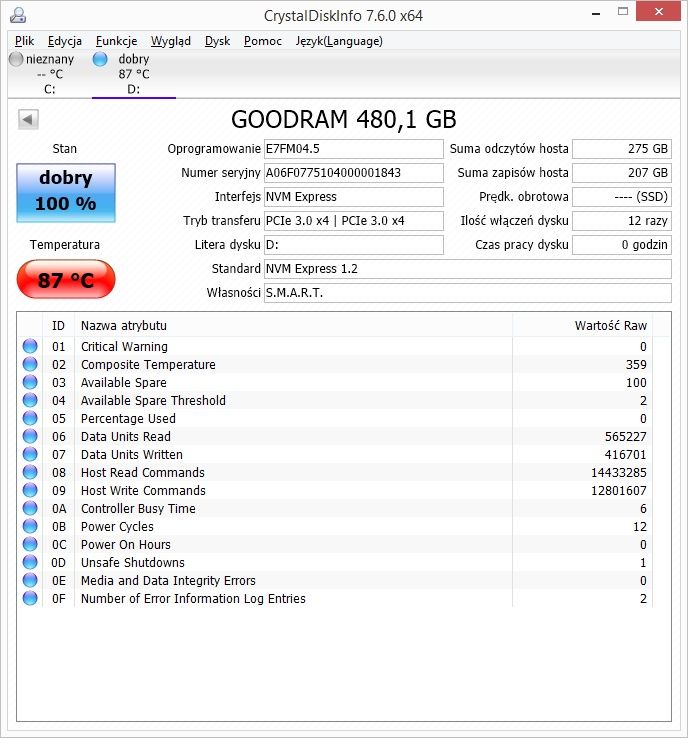Click the 'nieznany' drive C: status label

(50, 59)
